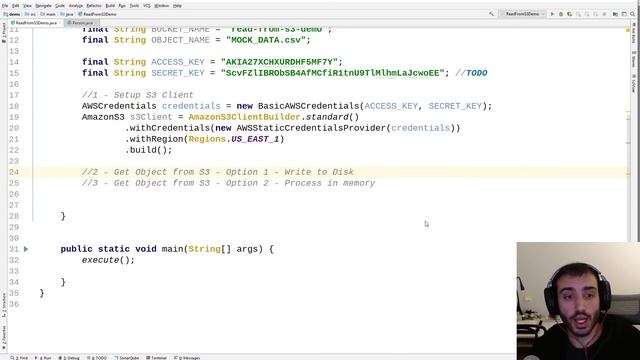640x360 pixels.
Task: Click BasicAWSCredentials constructor on line 18
Action: coord(308,106)
